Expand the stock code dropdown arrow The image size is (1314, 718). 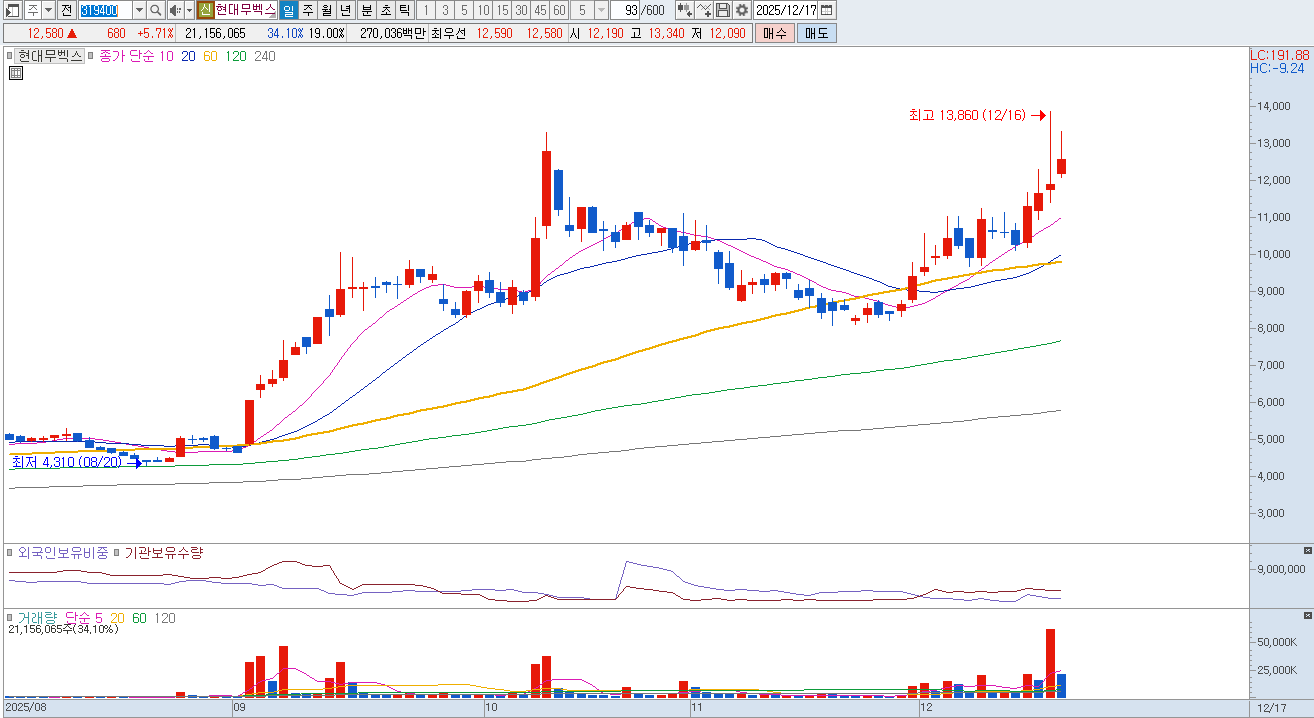click(139, 10)
